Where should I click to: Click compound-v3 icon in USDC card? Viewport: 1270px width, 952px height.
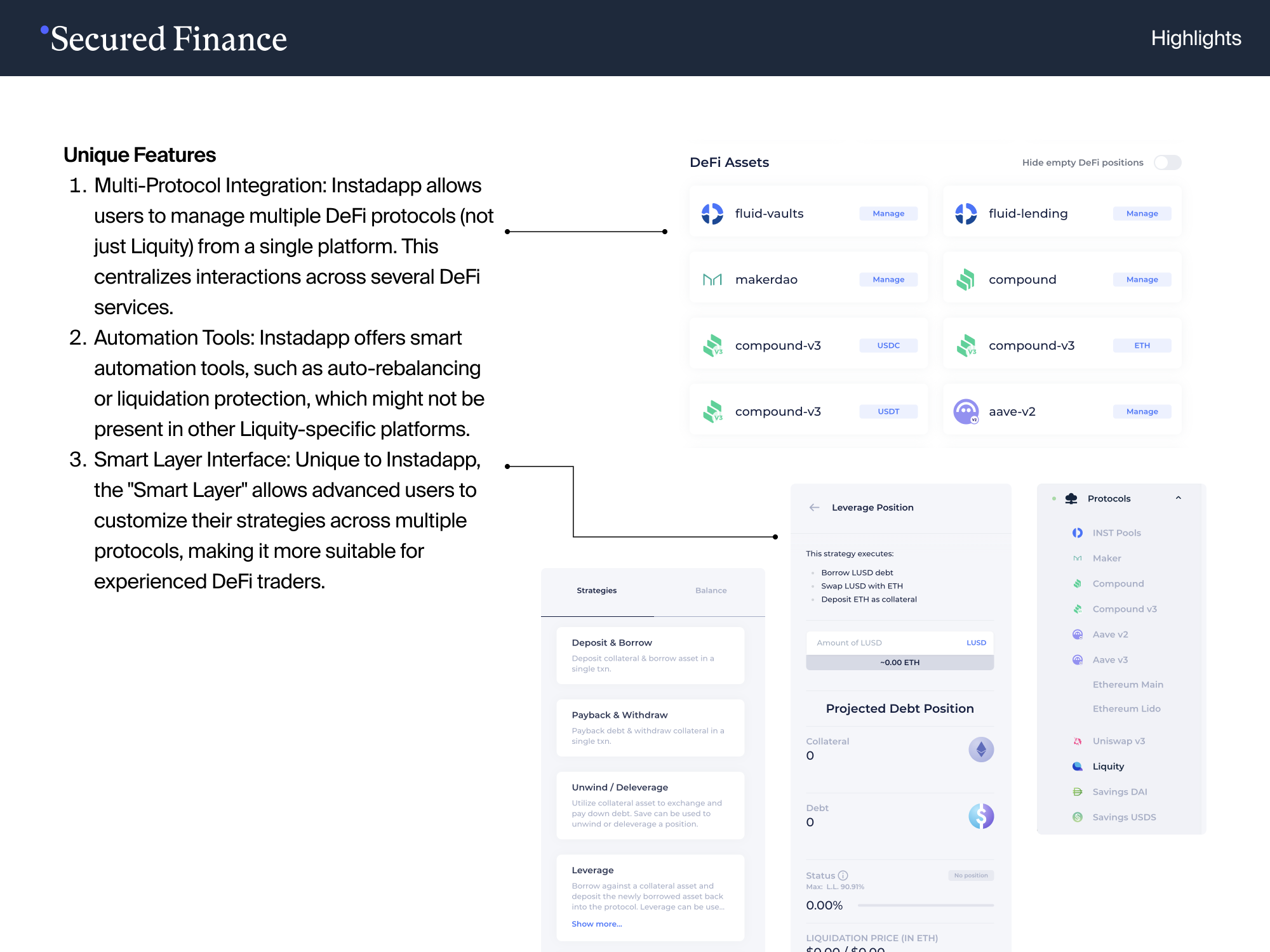pyautogui.click(x=712, y=345)
